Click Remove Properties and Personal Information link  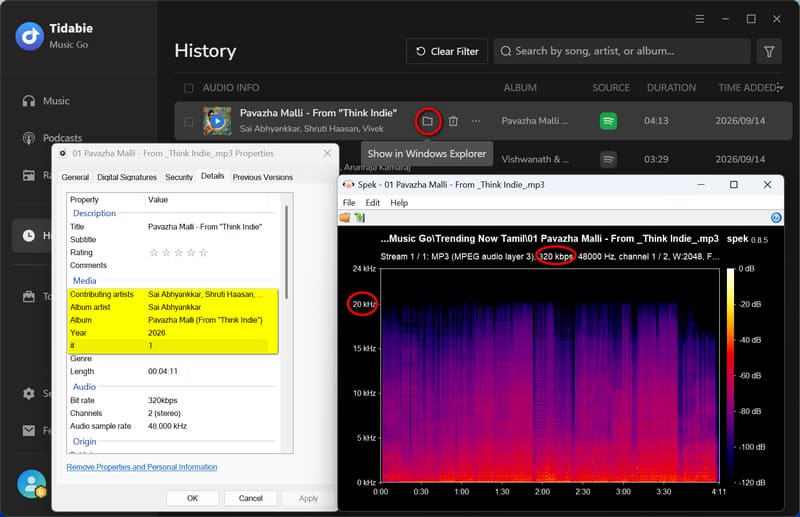(142, 467)
